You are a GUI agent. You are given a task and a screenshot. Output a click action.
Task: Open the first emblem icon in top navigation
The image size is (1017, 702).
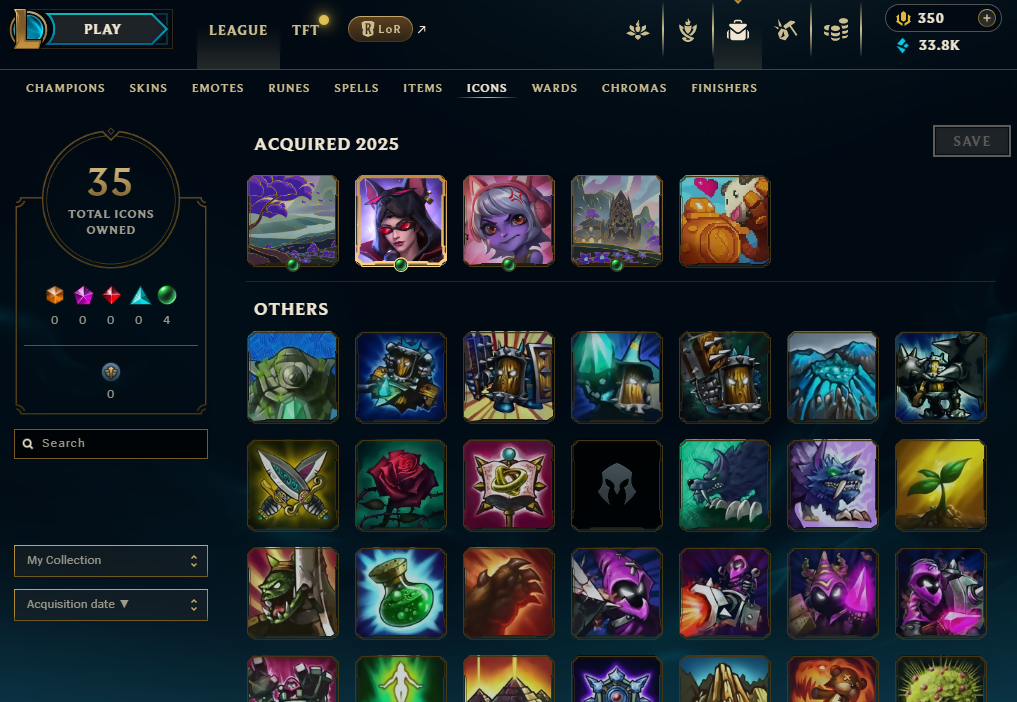tap(638, 30)
